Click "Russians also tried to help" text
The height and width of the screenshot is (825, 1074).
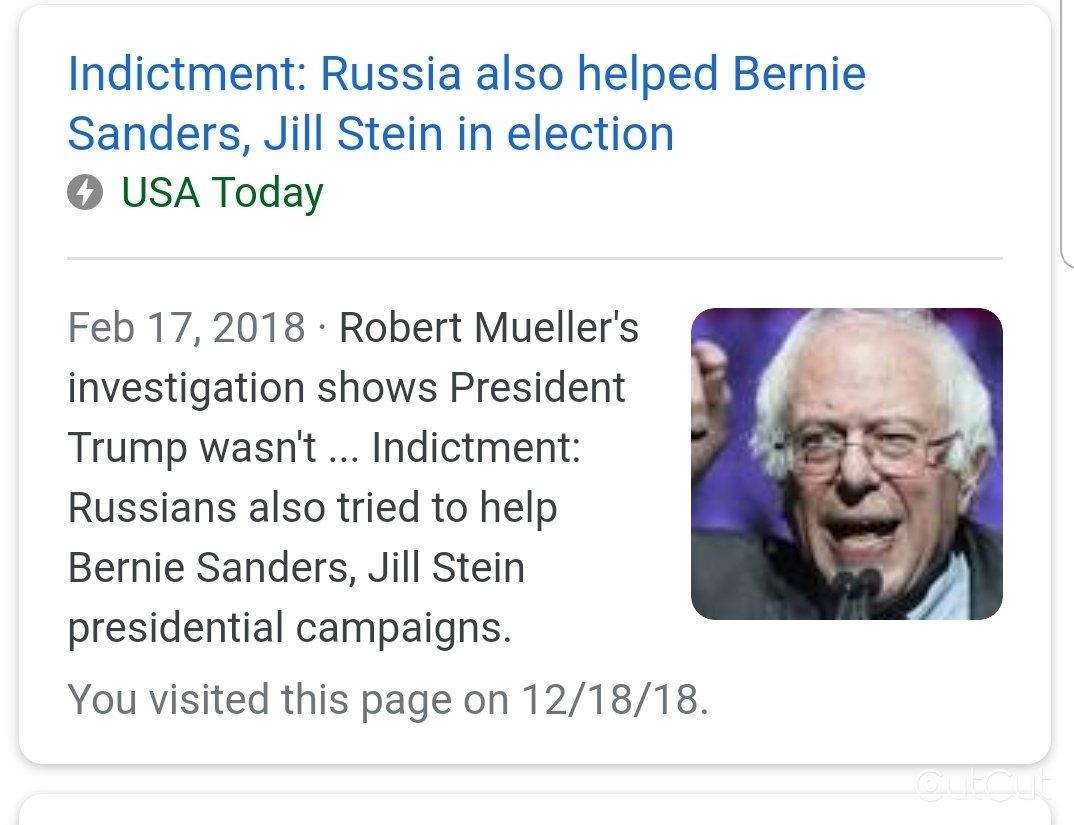pos(313,508)
